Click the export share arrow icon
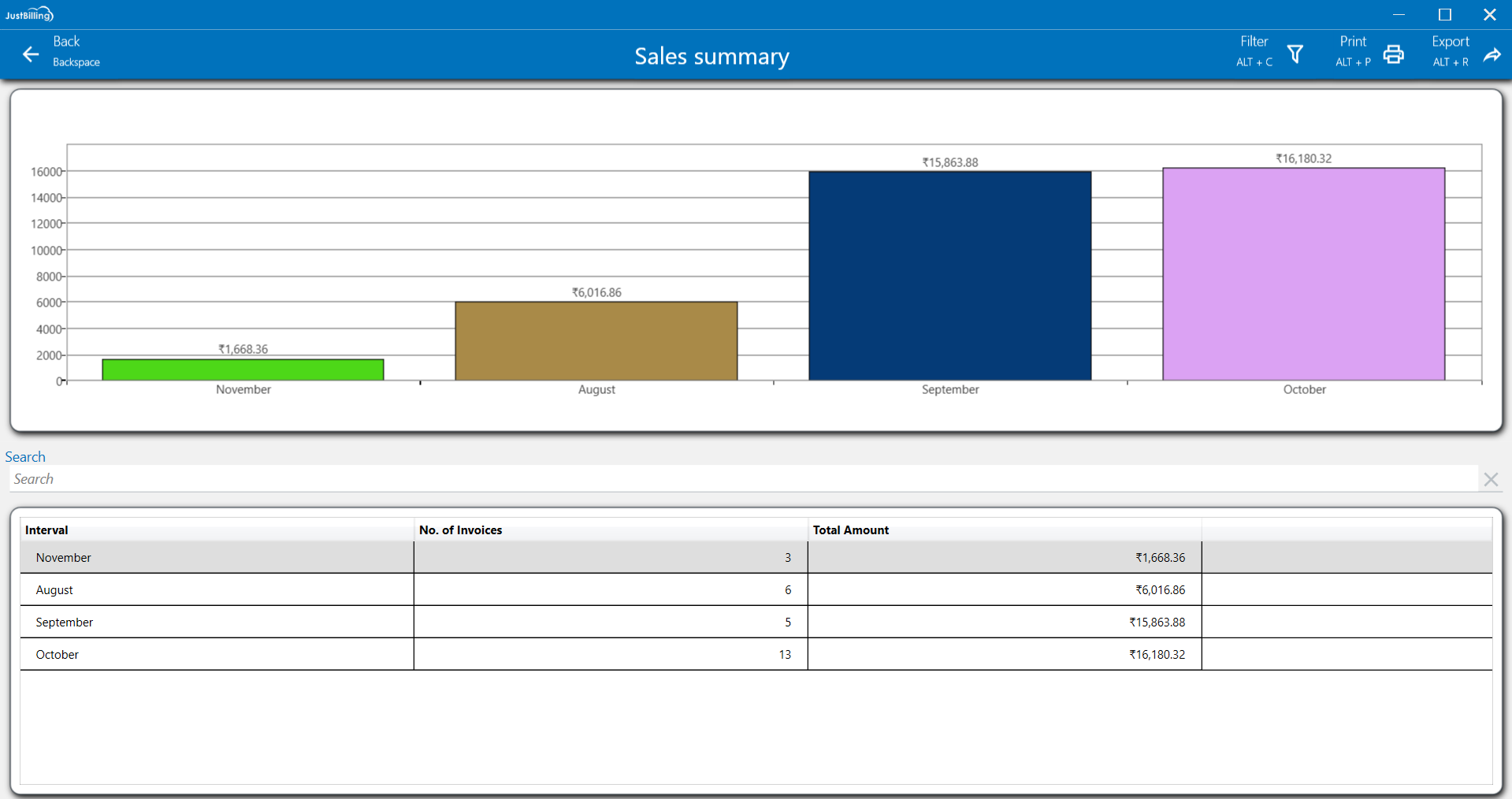The width and height of the screenshot is (1512, 799). tap(1492, 54)
